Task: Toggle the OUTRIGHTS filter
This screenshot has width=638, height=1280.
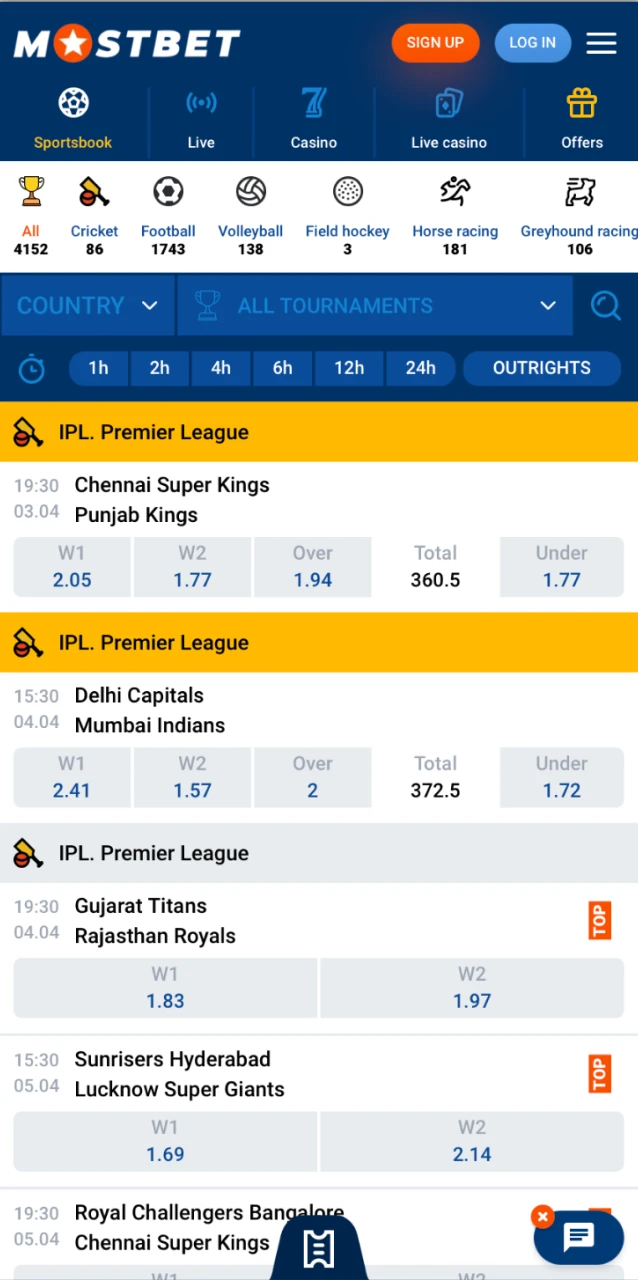Action: 541,368
